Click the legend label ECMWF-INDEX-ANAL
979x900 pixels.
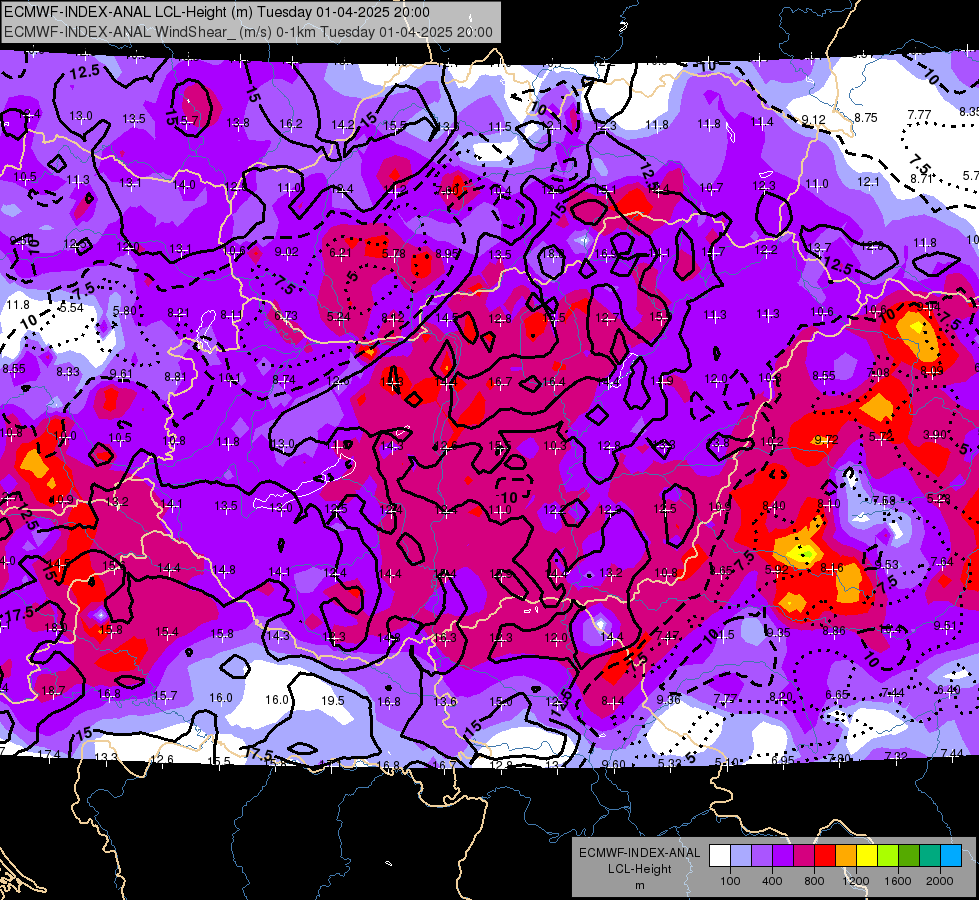[x=639, y=853]
